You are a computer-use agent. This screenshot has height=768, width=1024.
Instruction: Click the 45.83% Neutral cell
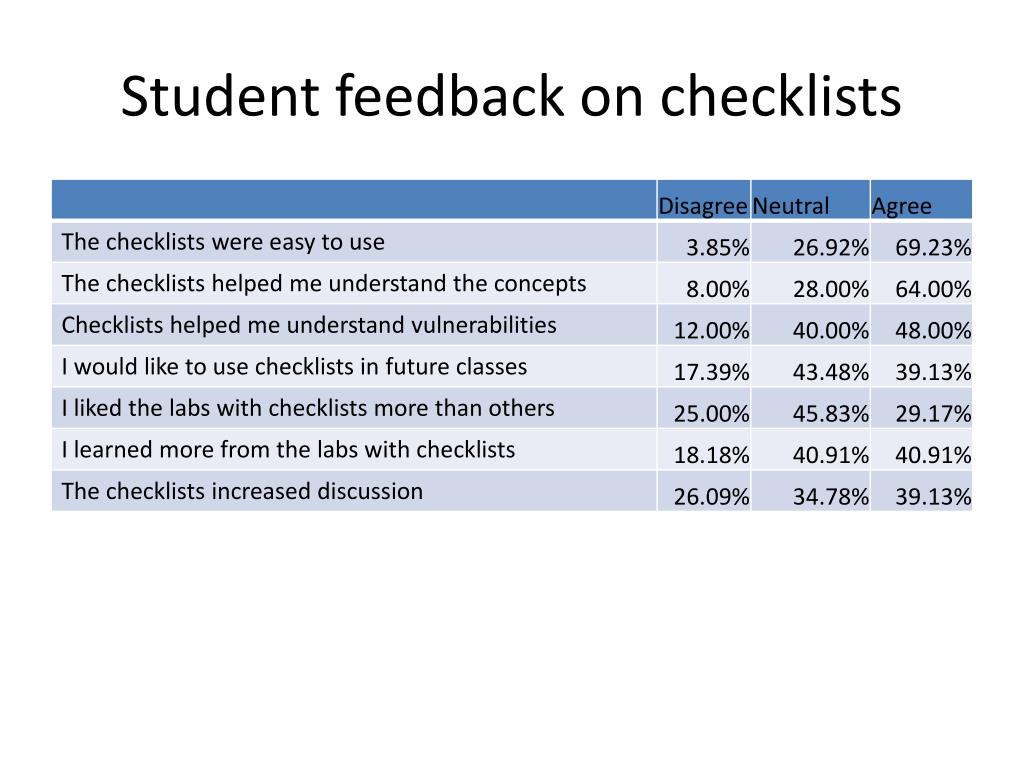[x=810, y=408]
